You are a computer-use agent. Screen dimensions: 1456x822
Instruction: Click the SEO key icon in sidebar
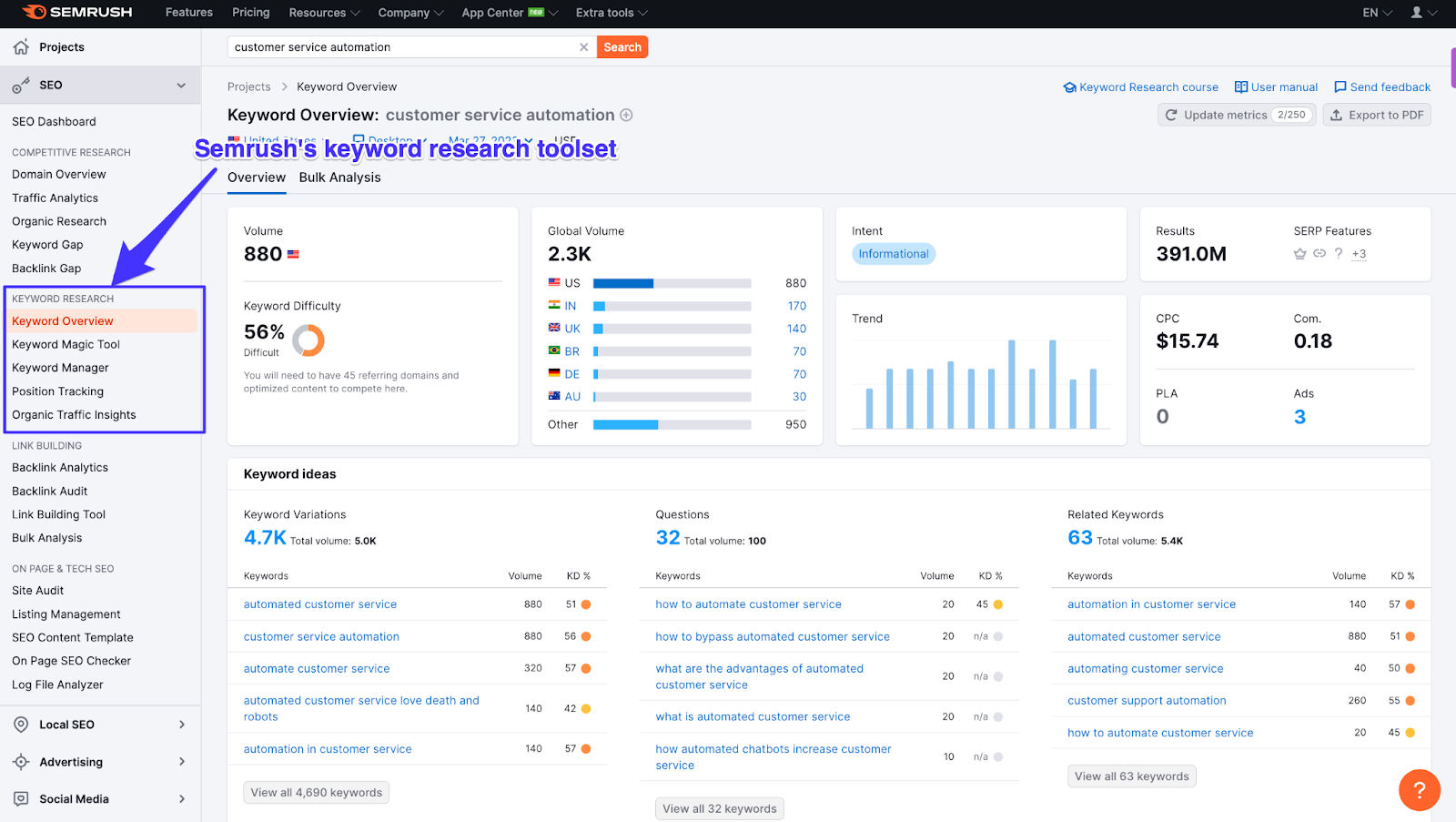point(21,86)
